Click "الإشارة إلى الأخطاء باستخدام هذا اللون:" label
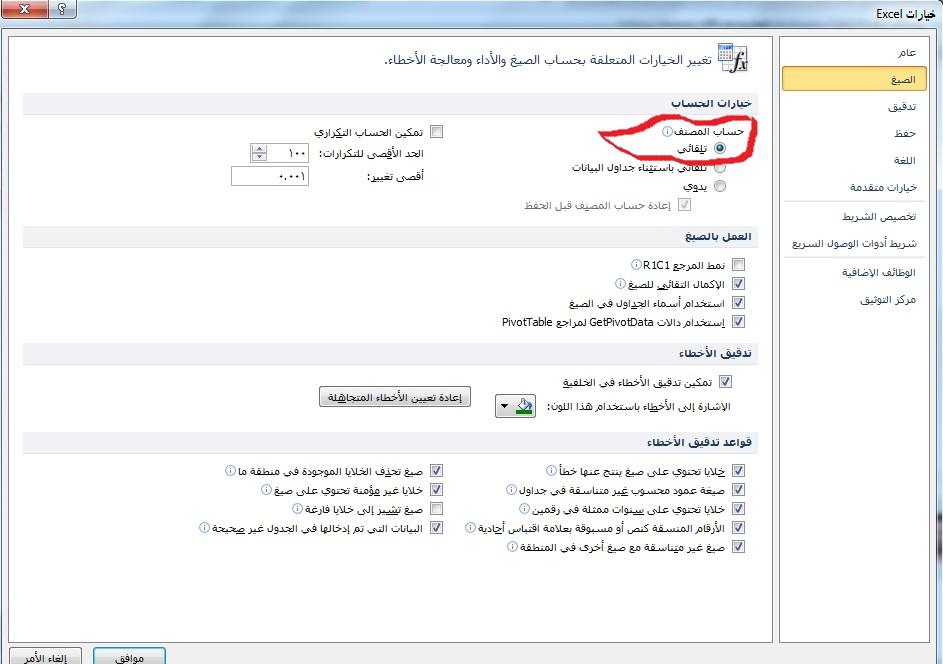The width and height of the screenshot is (943, 664). (638, 407)
